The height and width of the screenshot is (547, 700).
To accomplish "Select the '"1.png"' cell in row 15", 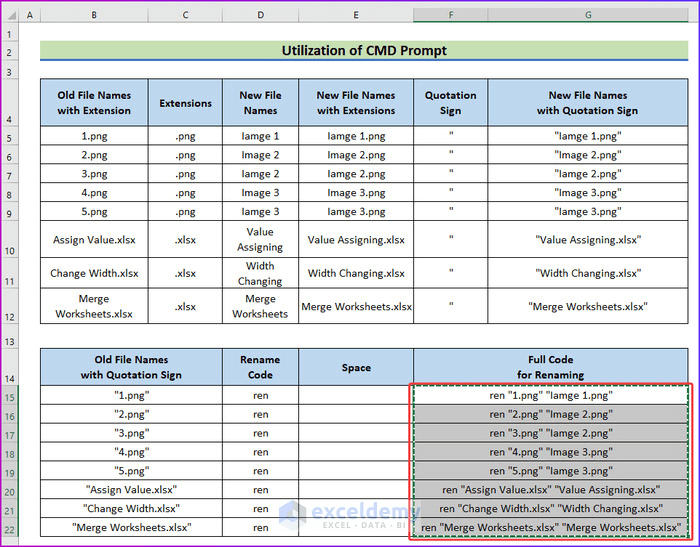I will coord(131,395).
